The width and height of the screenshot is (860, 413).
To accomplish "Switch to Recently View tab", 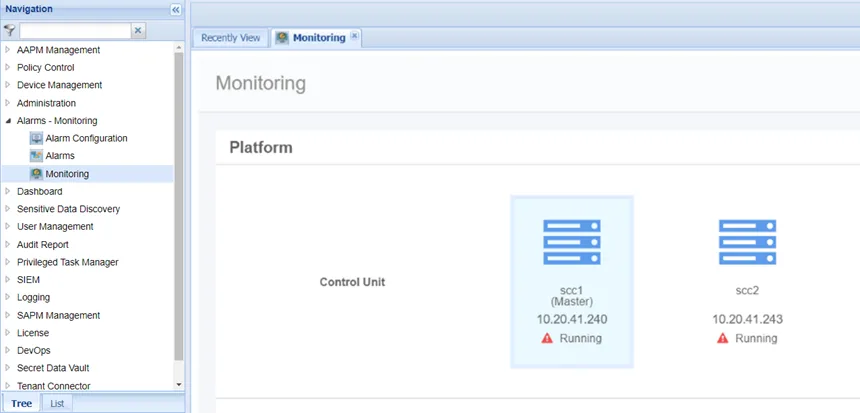I will click(x=230, y=38).
